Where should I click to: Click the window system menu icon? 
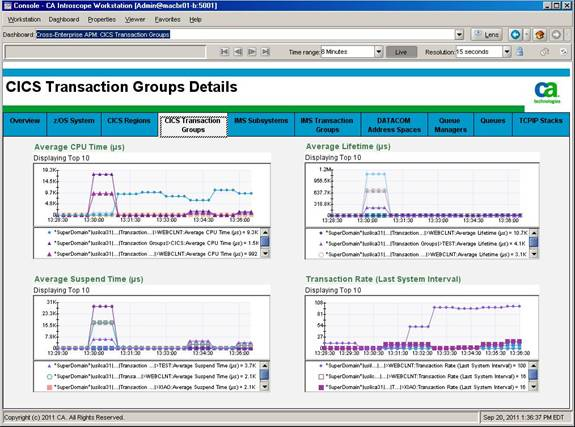pyautogui.click(x=7, y=6)
